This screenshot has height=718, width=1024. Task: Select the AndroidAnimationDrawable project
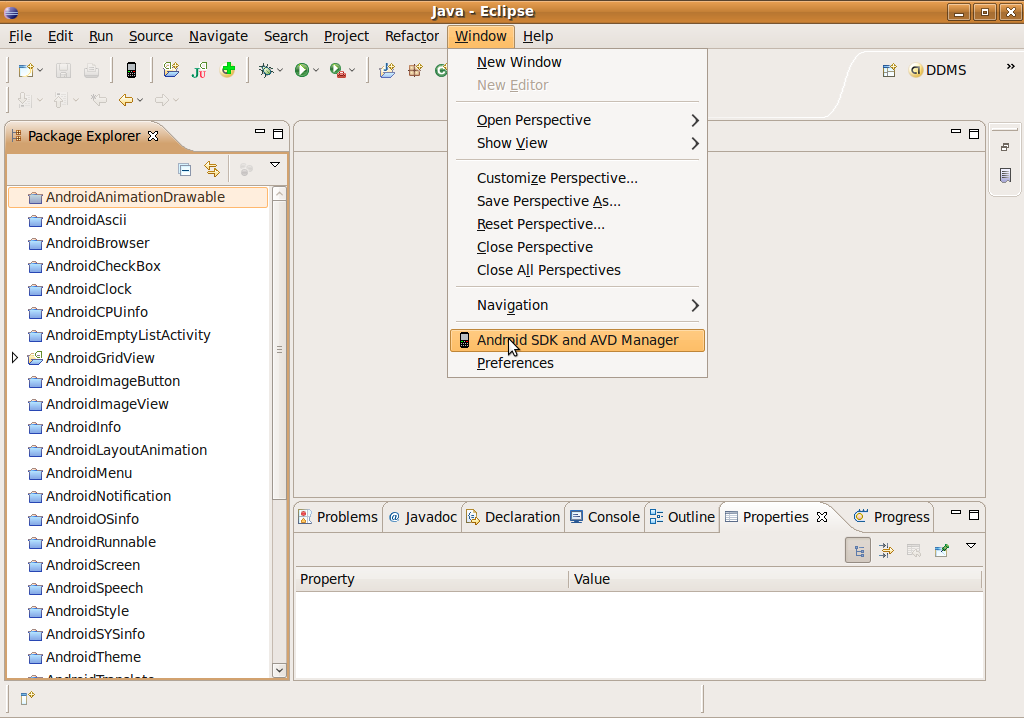138,197
